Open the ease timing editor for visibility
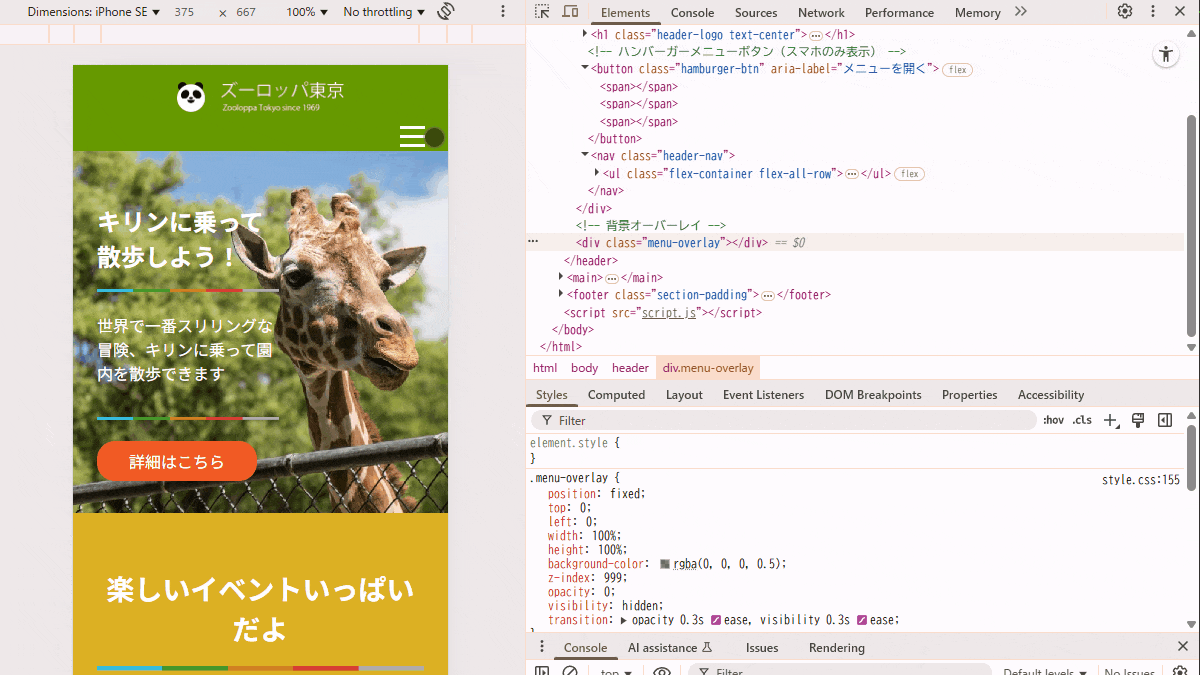Image resolution: width=1200 pixels, height=675 pixels. [862, 620]
